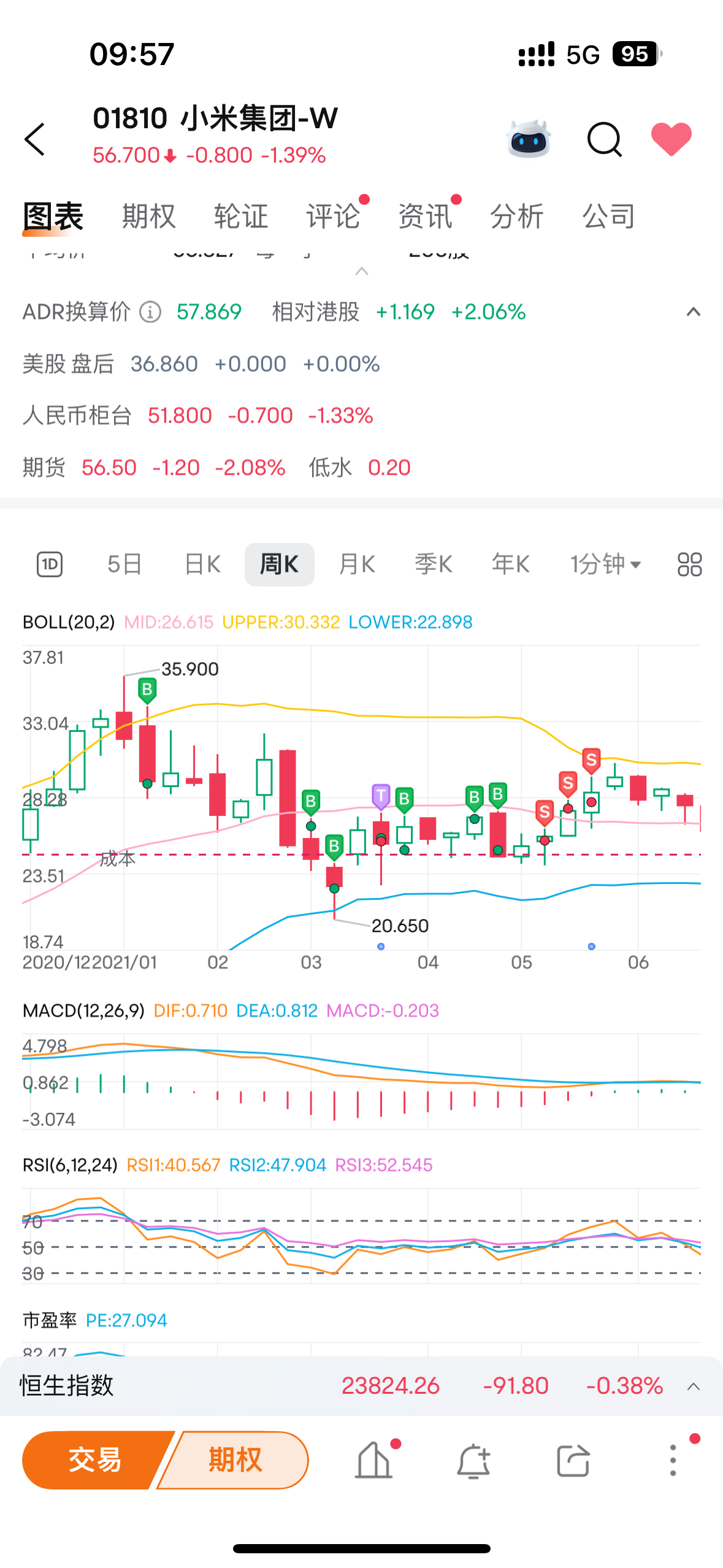Tap the B buy marker near 35.900
723x1568 pixels.
pyautogui.click(x=147, y=690)
